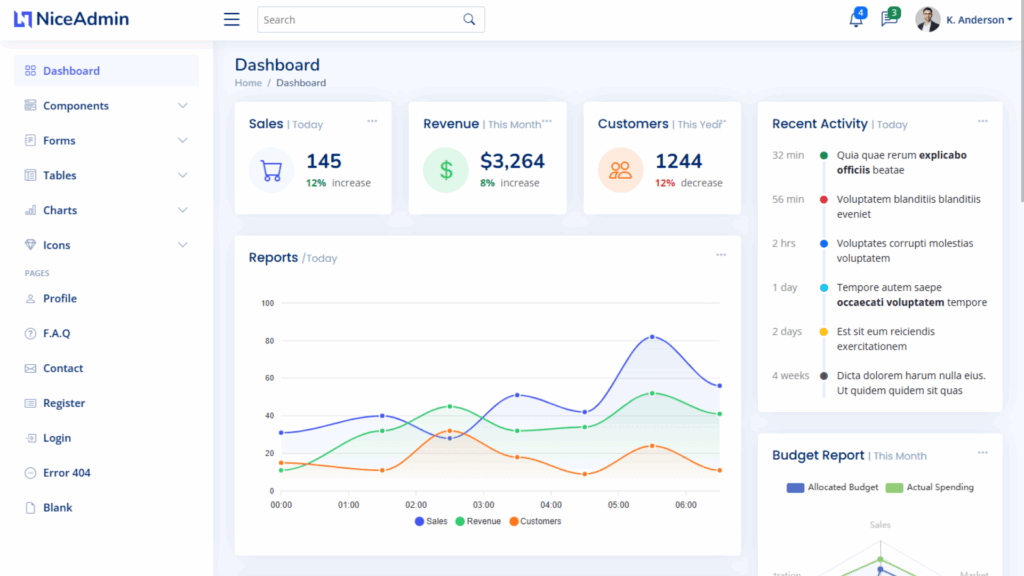Screen dimensions: 1024x576
Task: Click the Blank page file icon
Action: [x=30, y=507]
